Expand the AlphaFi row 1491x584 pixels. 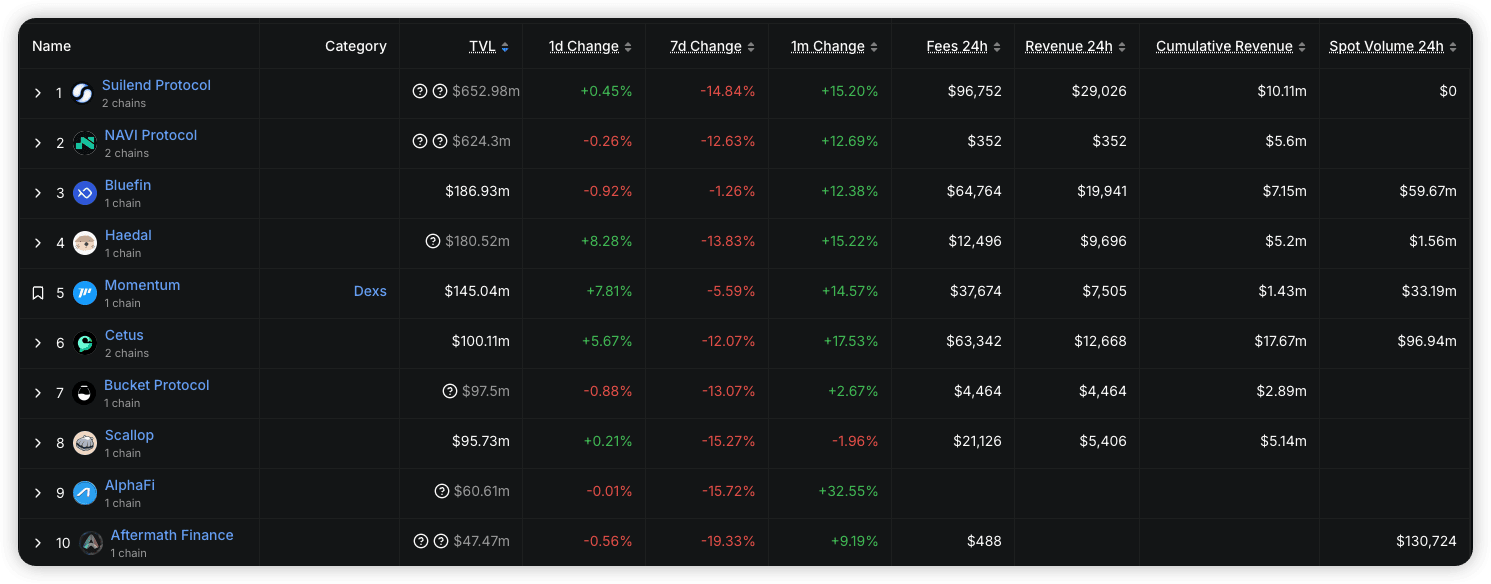(x=38, y=493)
